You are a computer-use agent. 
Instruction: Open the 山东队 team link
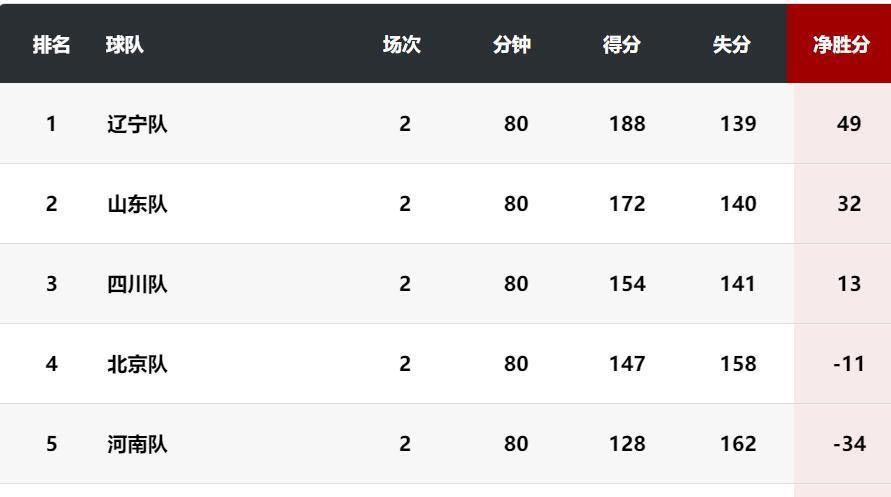pyautogui.click(x=137, y=204)
